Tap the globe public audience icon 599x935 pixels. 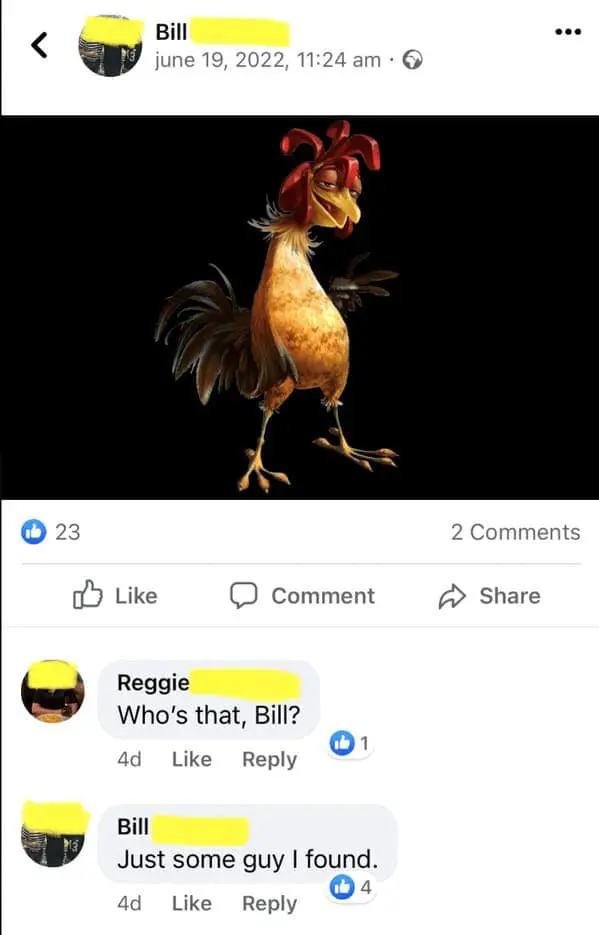point(412,60)
